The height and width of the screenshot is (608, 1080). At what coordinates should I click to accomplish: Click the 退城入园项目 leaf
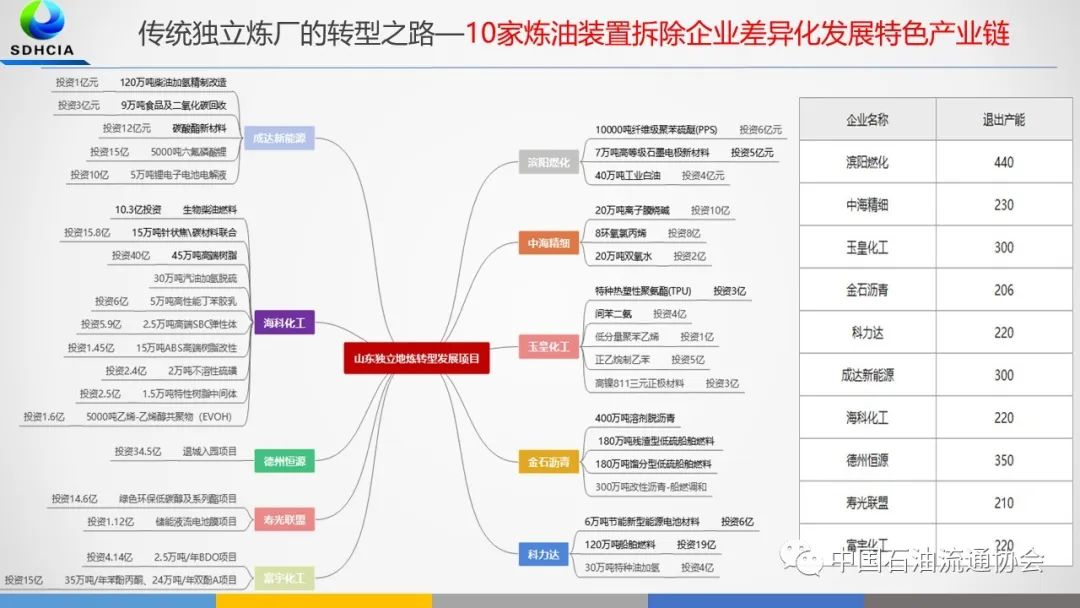click(209, 451)
